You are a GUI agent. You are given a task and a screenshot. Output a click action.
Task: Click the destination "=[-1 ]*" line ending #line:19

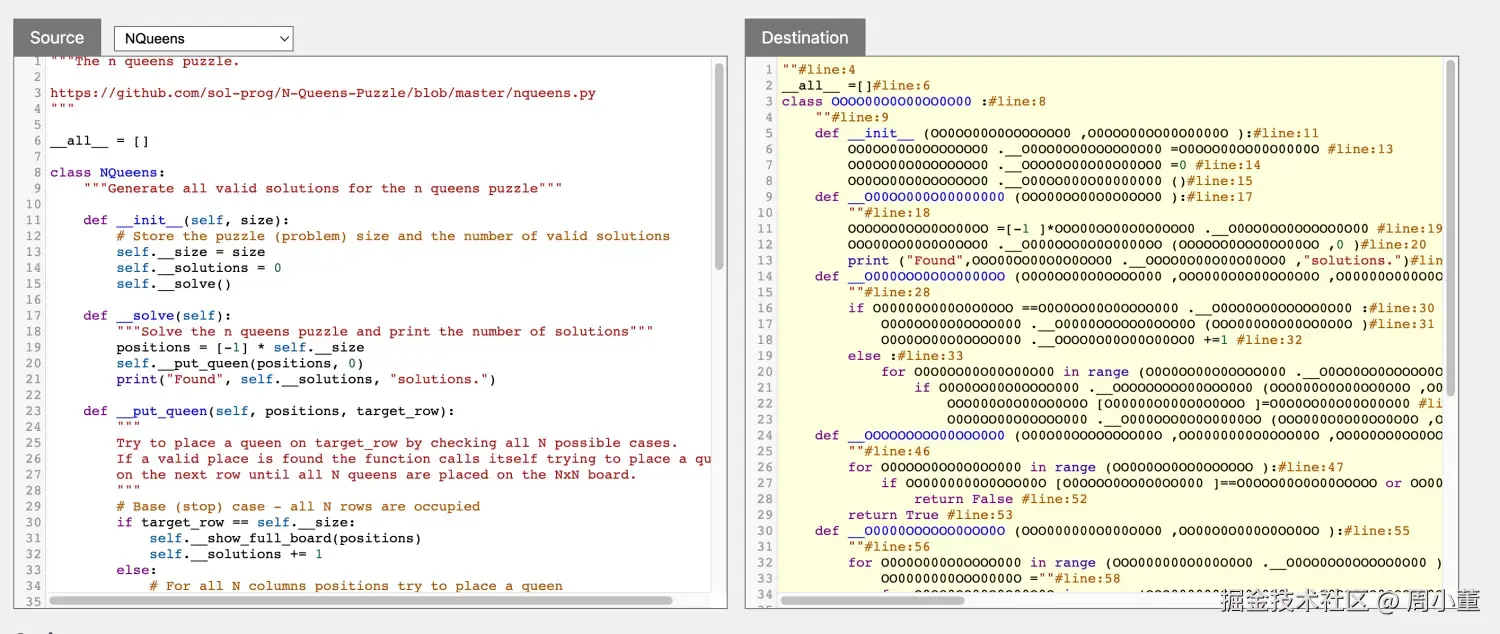coord(1145,229)
